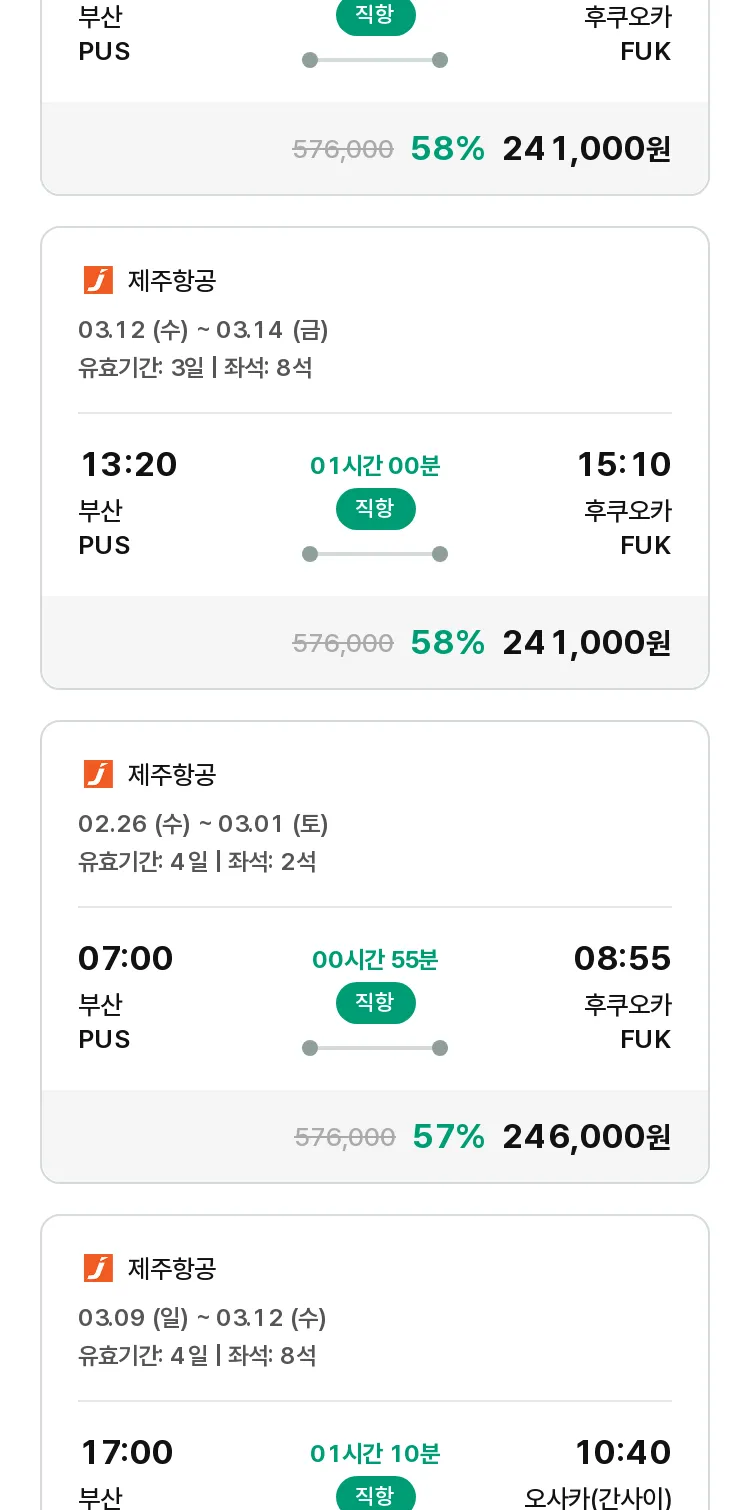
Task: Tap the 17:00 departure time
Action: pos(126,1453)
